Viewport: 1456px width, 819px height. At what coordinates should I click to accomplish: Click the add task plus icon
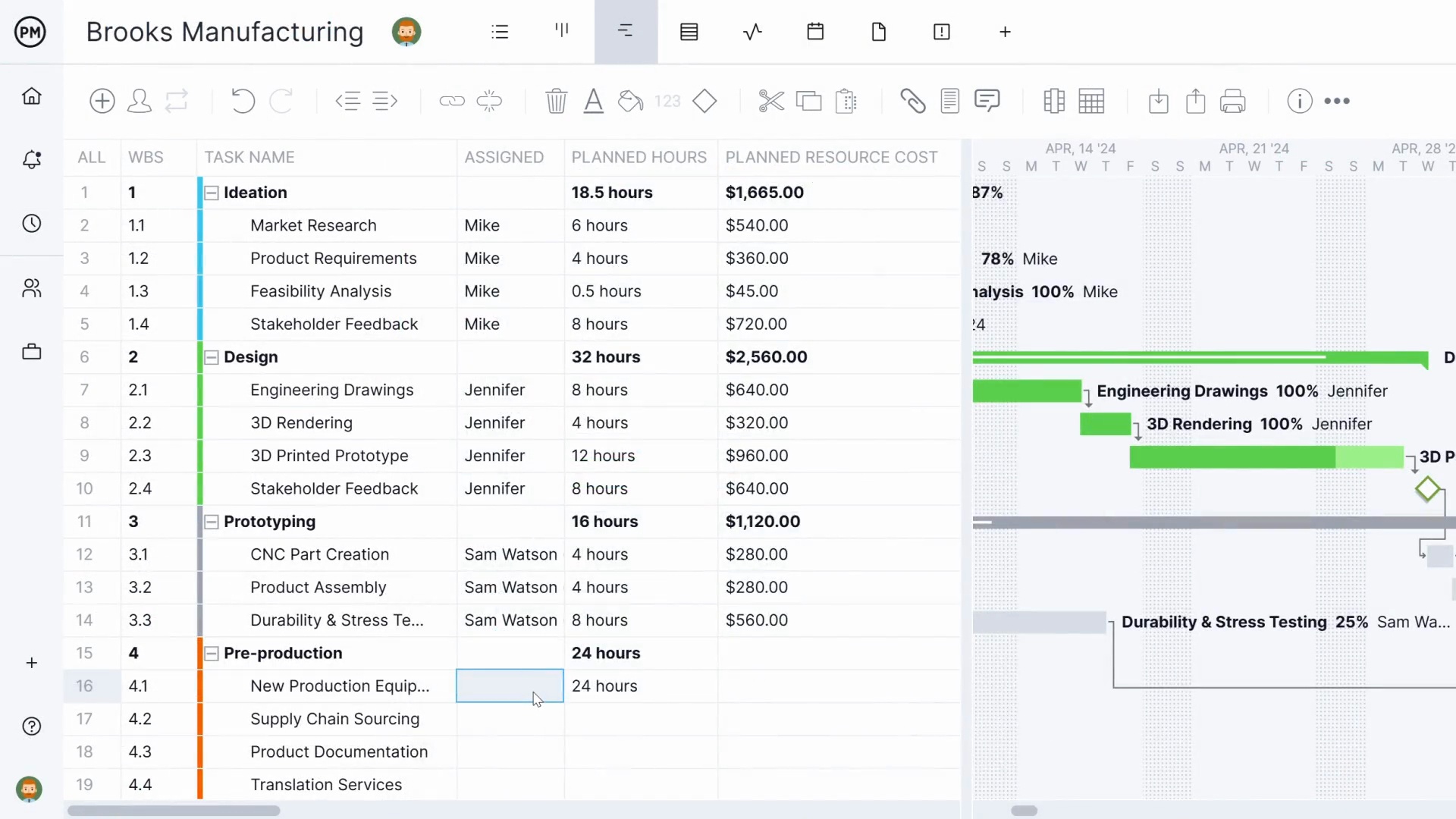[x=102, y=101]
